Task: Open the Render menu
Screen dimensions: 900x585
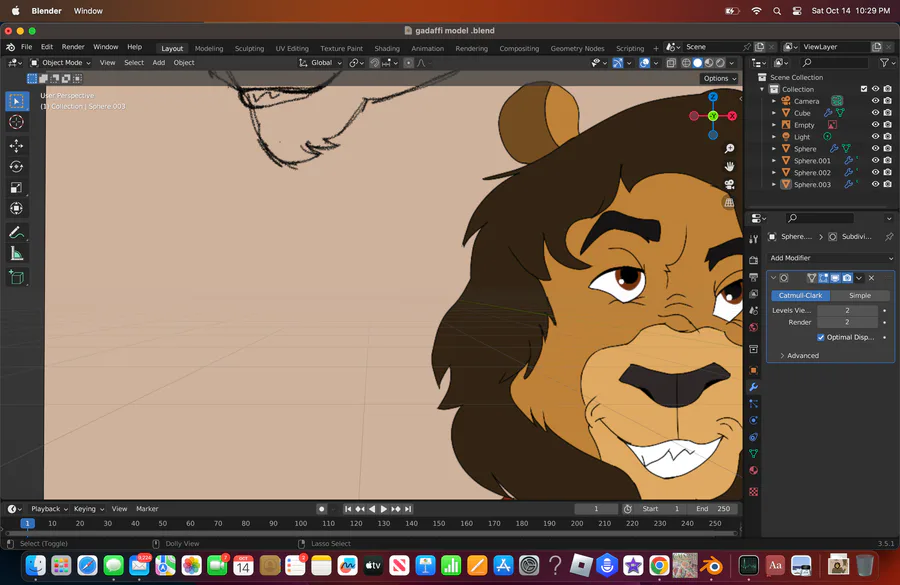Action: click(x=73, y=47)
